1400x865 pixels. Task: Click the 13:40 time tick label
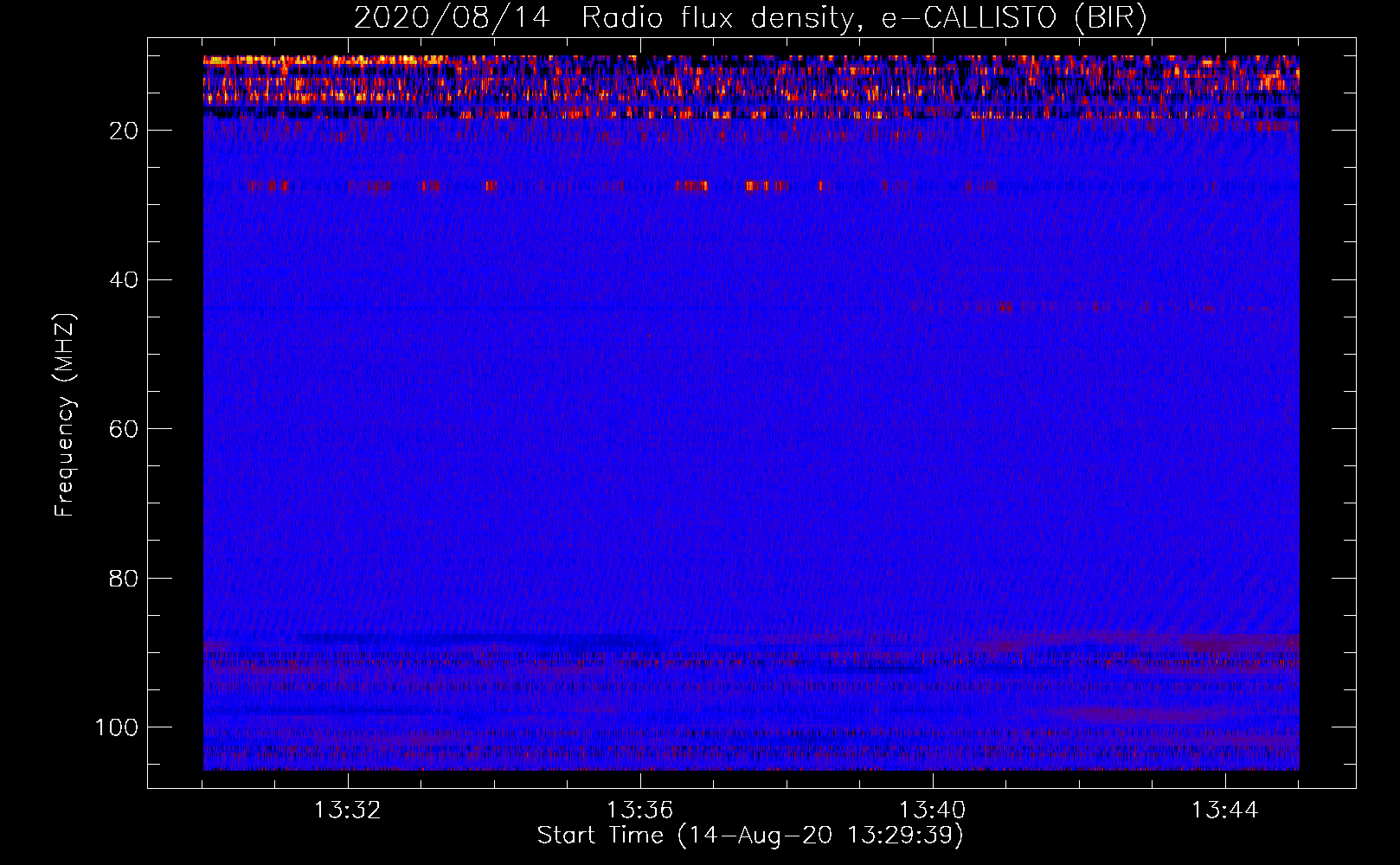pyautogui.click(x=932, y=811)
